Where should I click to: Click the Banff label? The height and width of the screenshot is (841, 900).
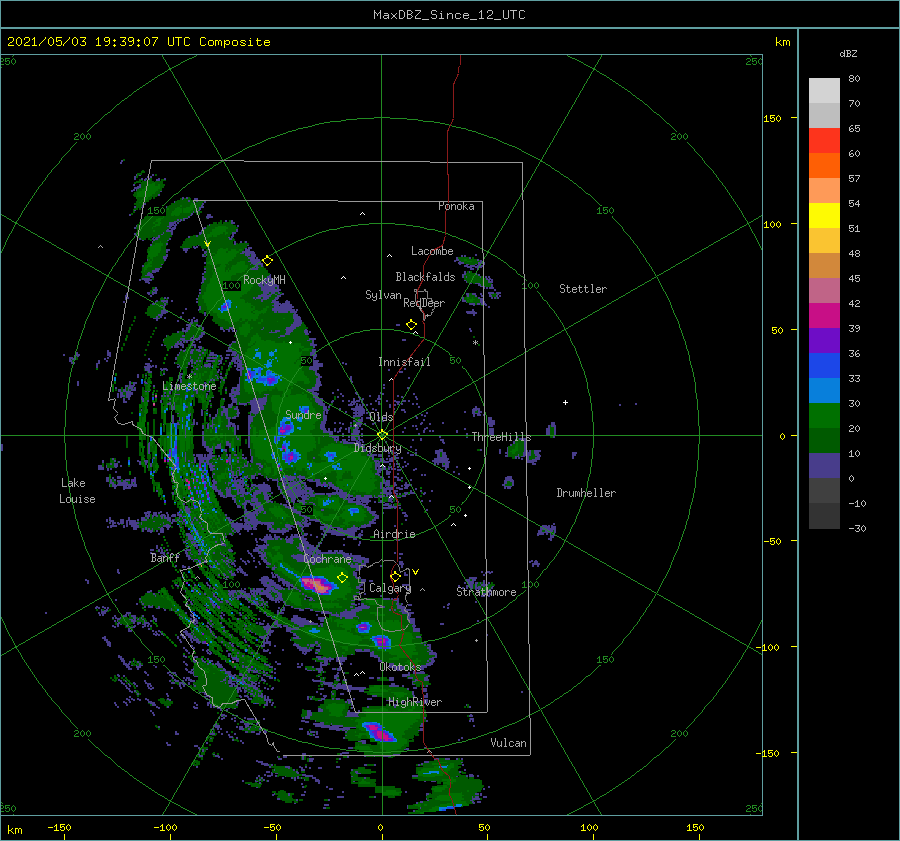[165, 557]
